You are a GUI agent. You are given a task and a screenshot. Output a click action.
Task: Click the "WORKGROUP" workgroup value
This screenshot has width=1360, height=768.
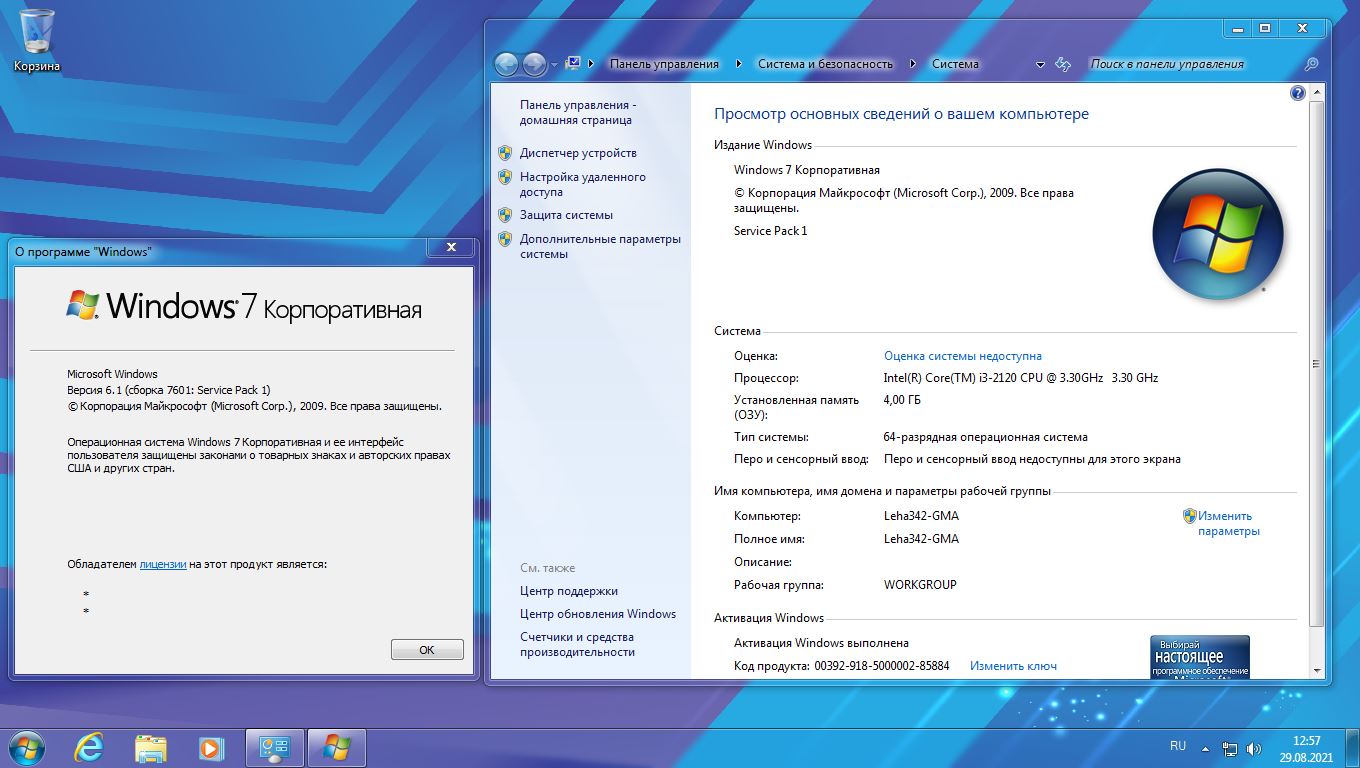920,585
